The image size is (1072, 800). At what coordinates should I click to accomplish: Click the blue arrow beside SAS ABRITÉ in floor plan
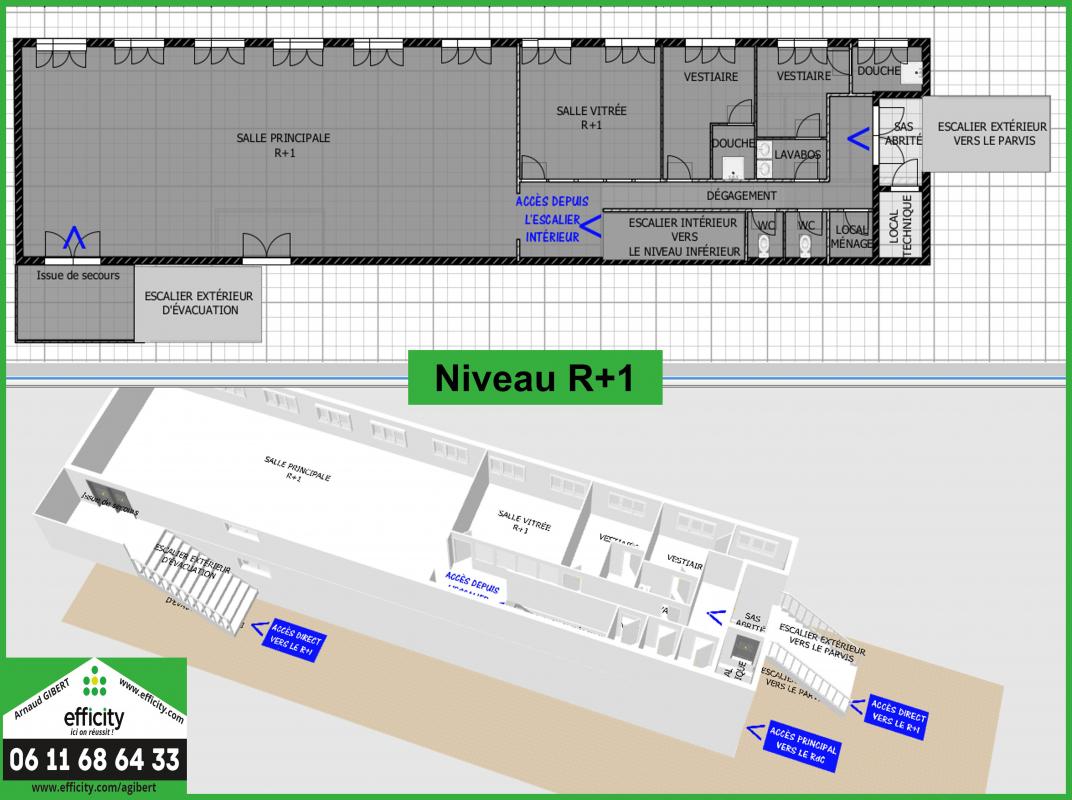[857, 138]
